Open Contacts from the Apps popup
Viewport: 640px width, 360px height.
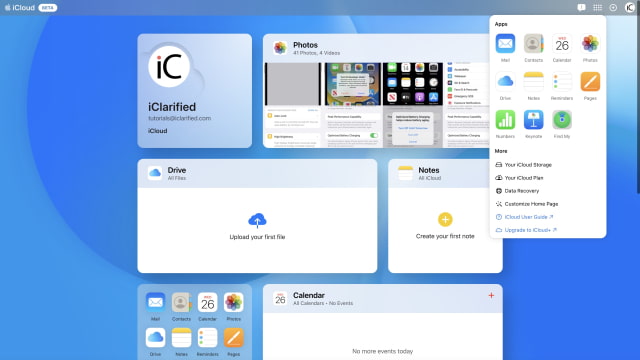pos(533,44)
